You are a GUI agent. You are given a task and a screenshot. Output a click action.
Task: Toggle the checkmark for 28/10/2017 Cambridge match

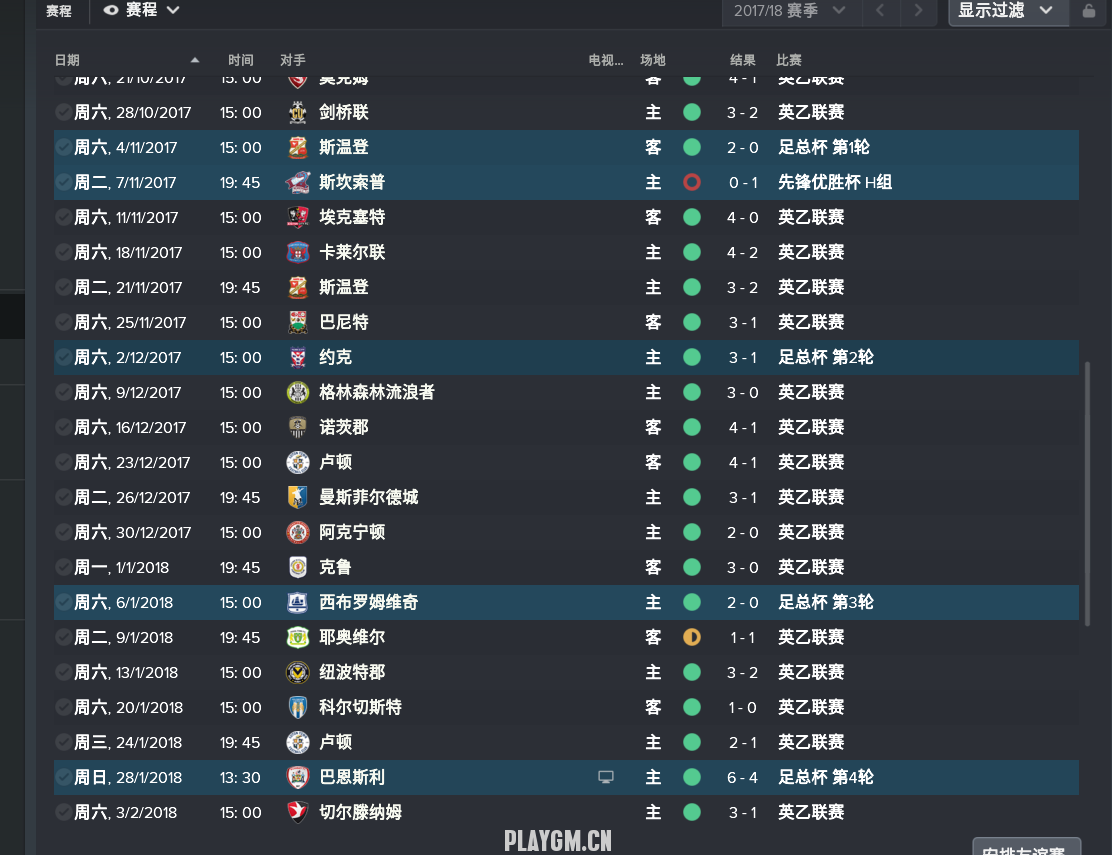[63, 112]
